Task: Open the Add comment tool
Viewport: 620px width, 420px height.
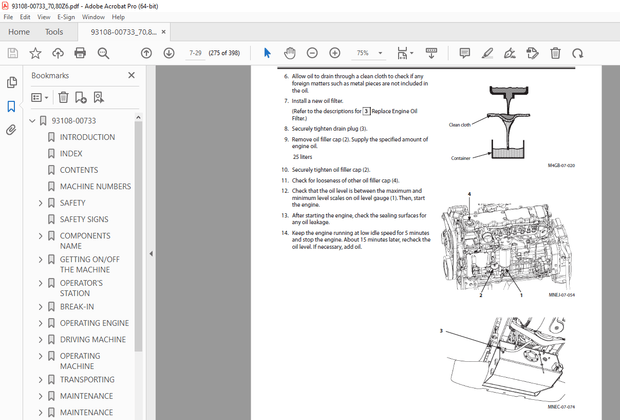Action: [x=465, y=53]
